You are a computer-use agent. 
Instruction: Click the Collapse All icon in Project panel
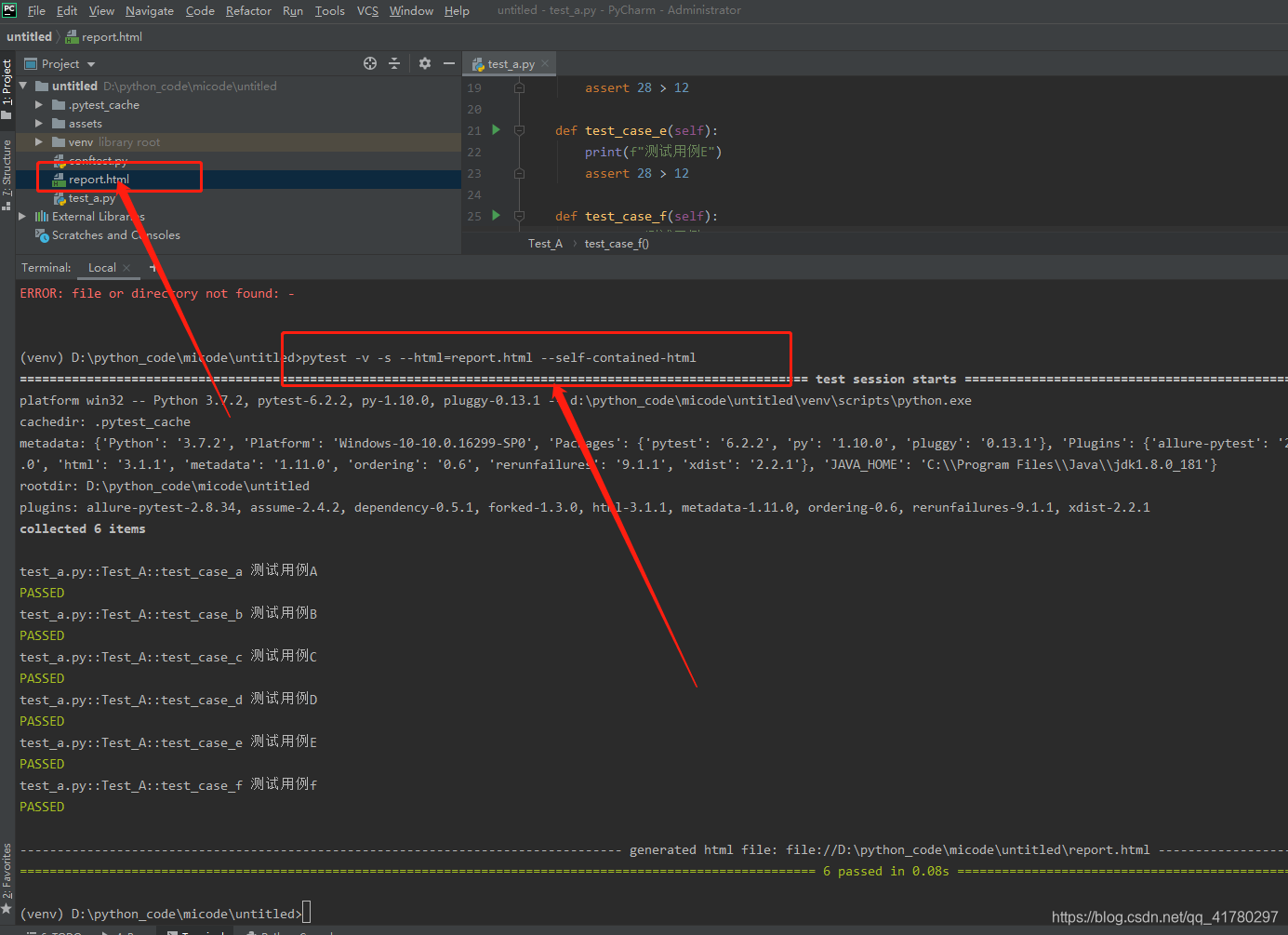click(x=394, y=63)
